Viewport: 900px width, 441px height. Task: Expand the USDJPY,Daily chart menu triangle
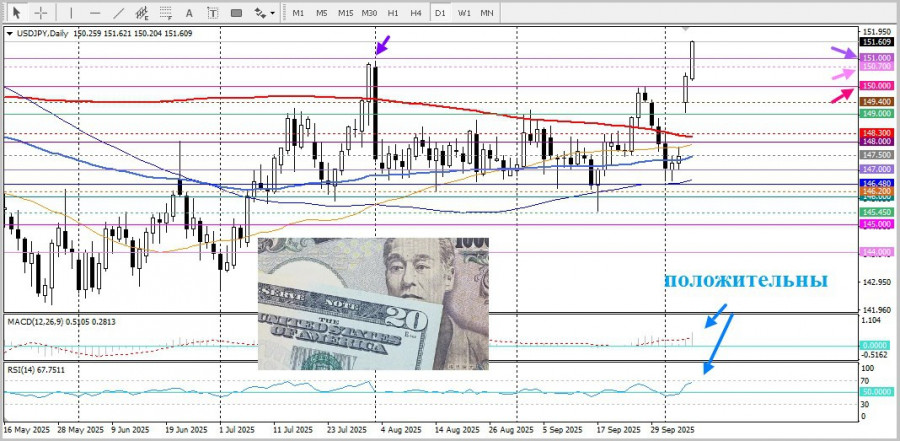coord(9,33)
